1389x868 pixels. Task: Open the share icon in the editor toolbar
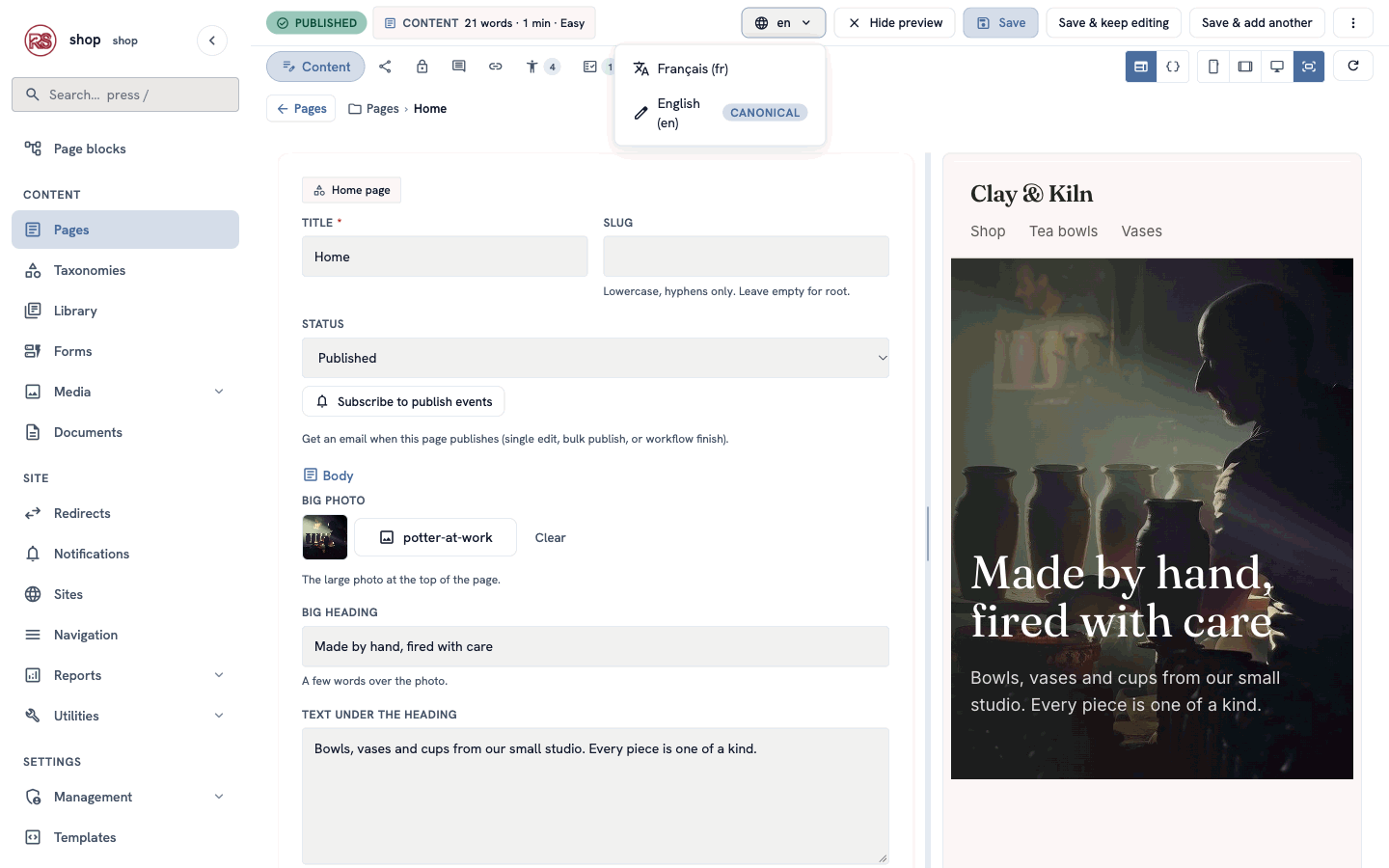385,67
